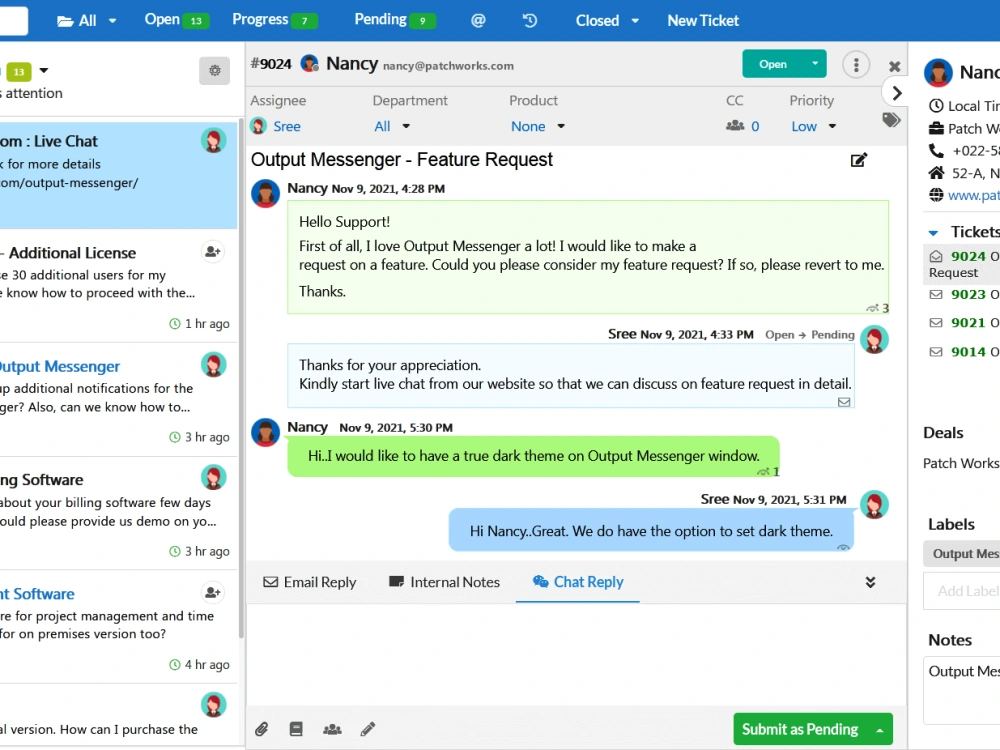Assign user icon on Additional License ticket
This screenshot has height=750, width=1000.
point(212,252)
